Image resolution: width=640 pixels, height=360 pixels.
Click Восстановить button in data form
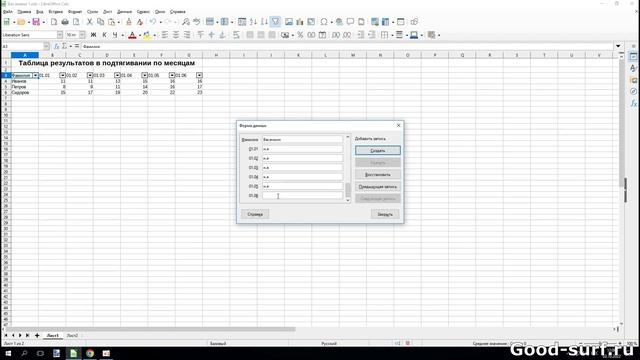pos(378,175)
